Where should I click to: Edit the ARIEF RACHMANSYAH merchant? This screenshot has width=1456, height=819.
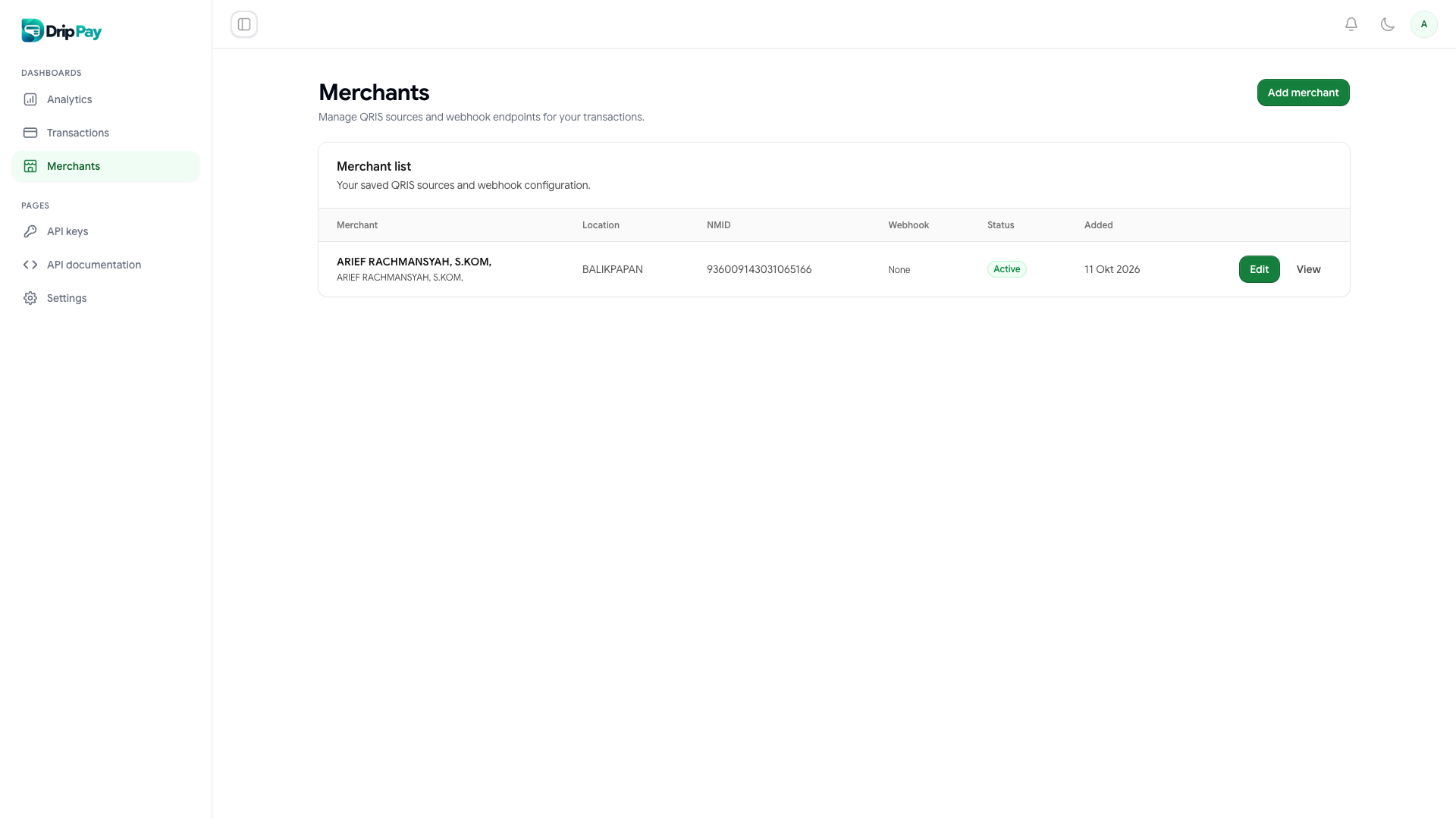click(x=1259, y=269)
